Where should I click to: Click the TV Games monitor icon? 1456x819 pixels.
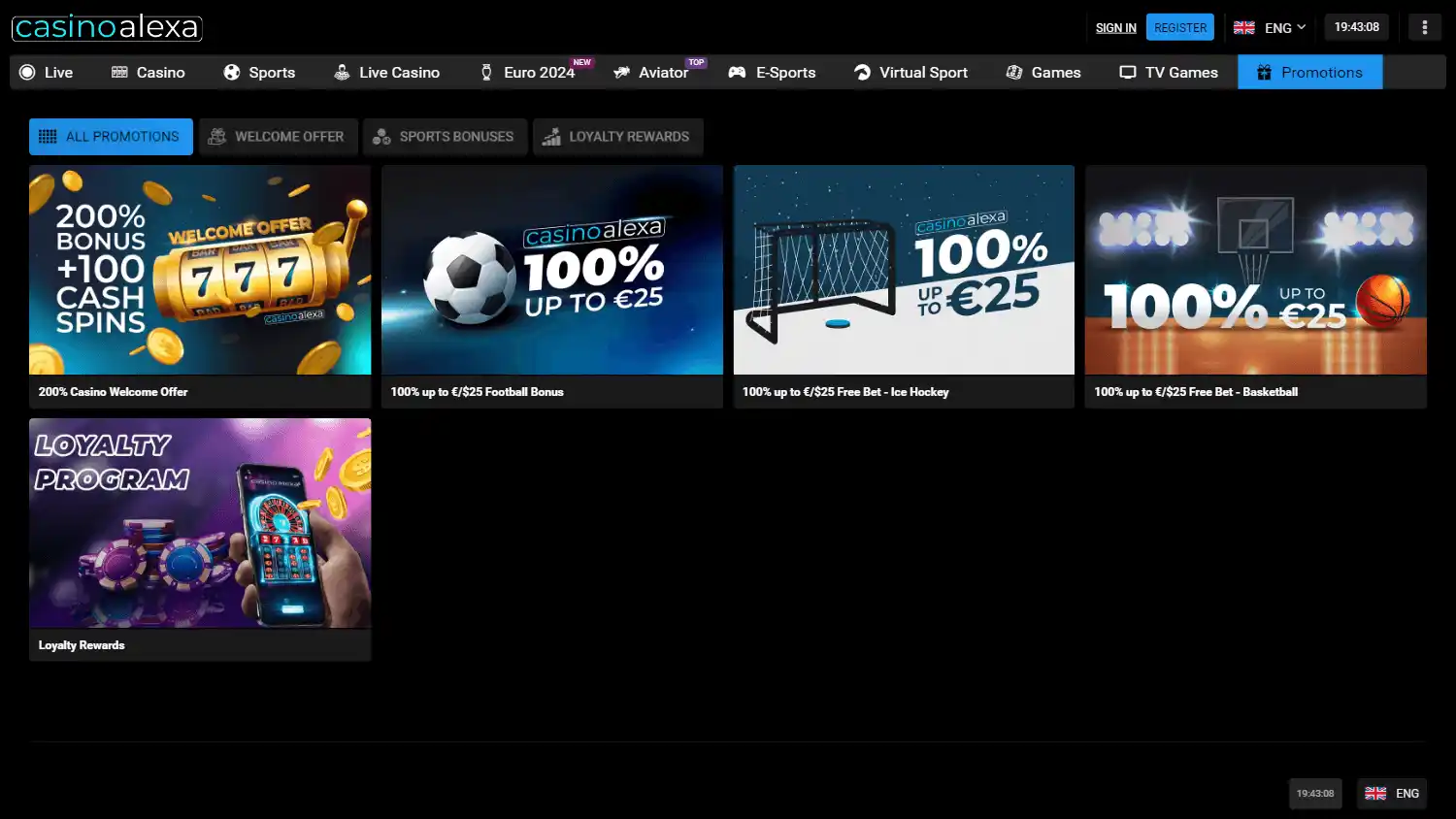1128,72
